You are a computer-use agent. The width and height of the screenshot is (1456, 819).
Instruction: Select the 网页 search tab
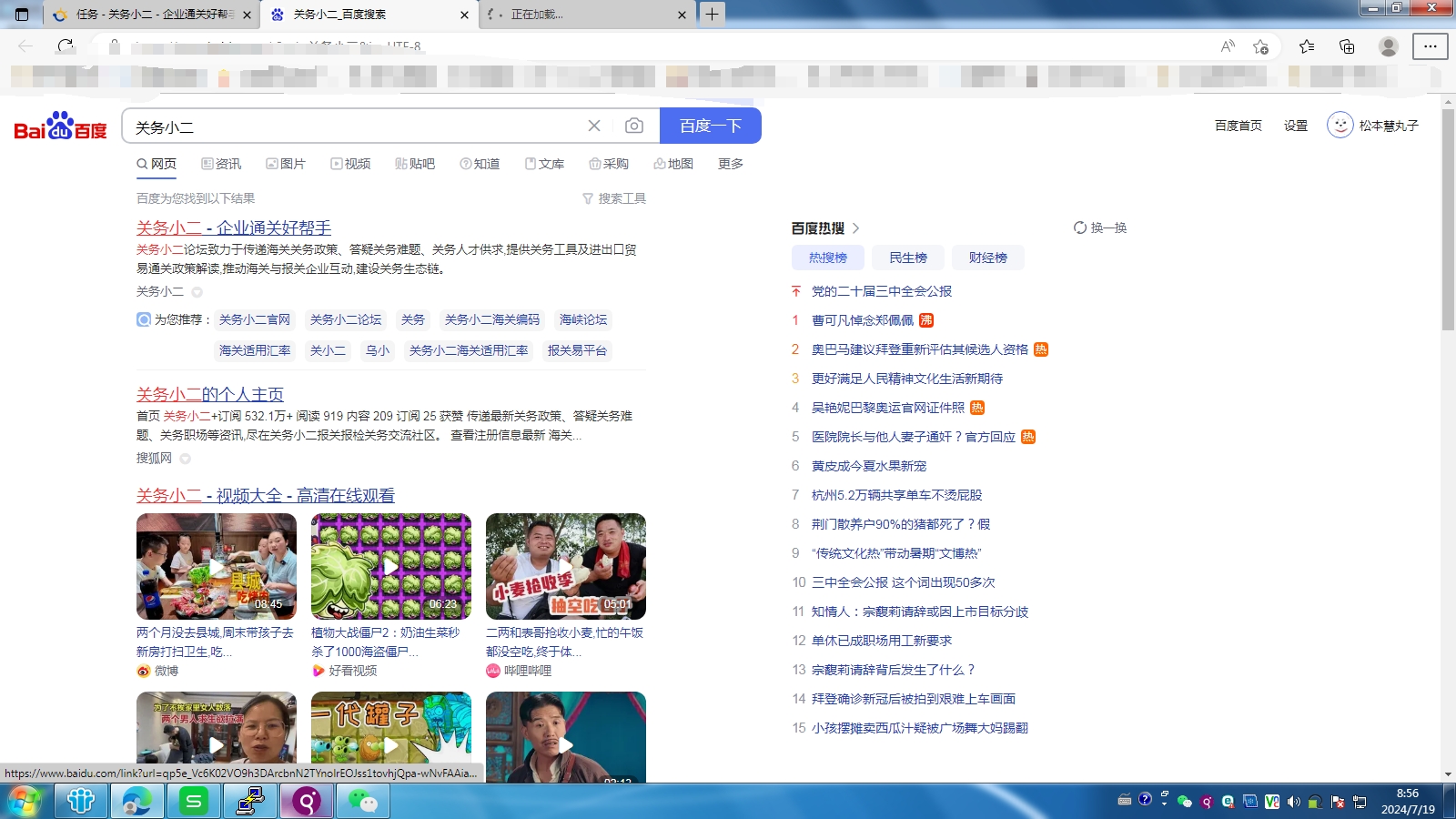[157, 164]
